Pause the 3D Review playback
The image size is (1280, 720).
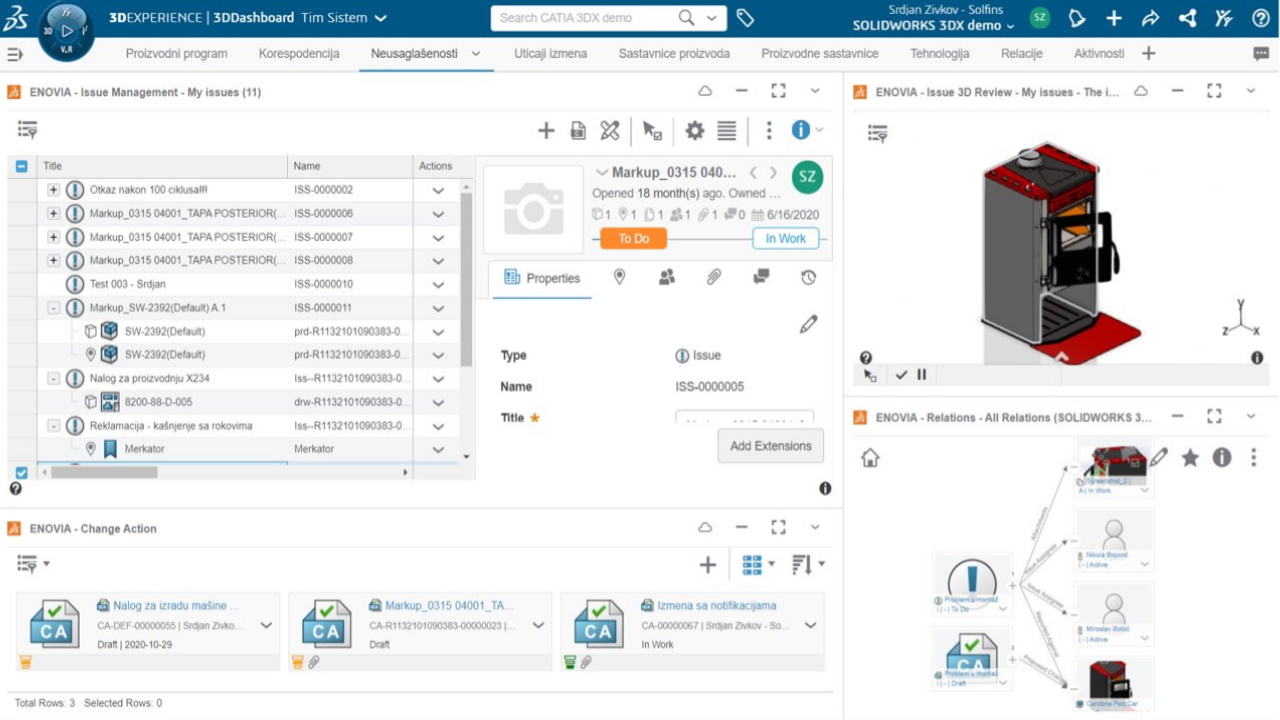coord(922,374)
